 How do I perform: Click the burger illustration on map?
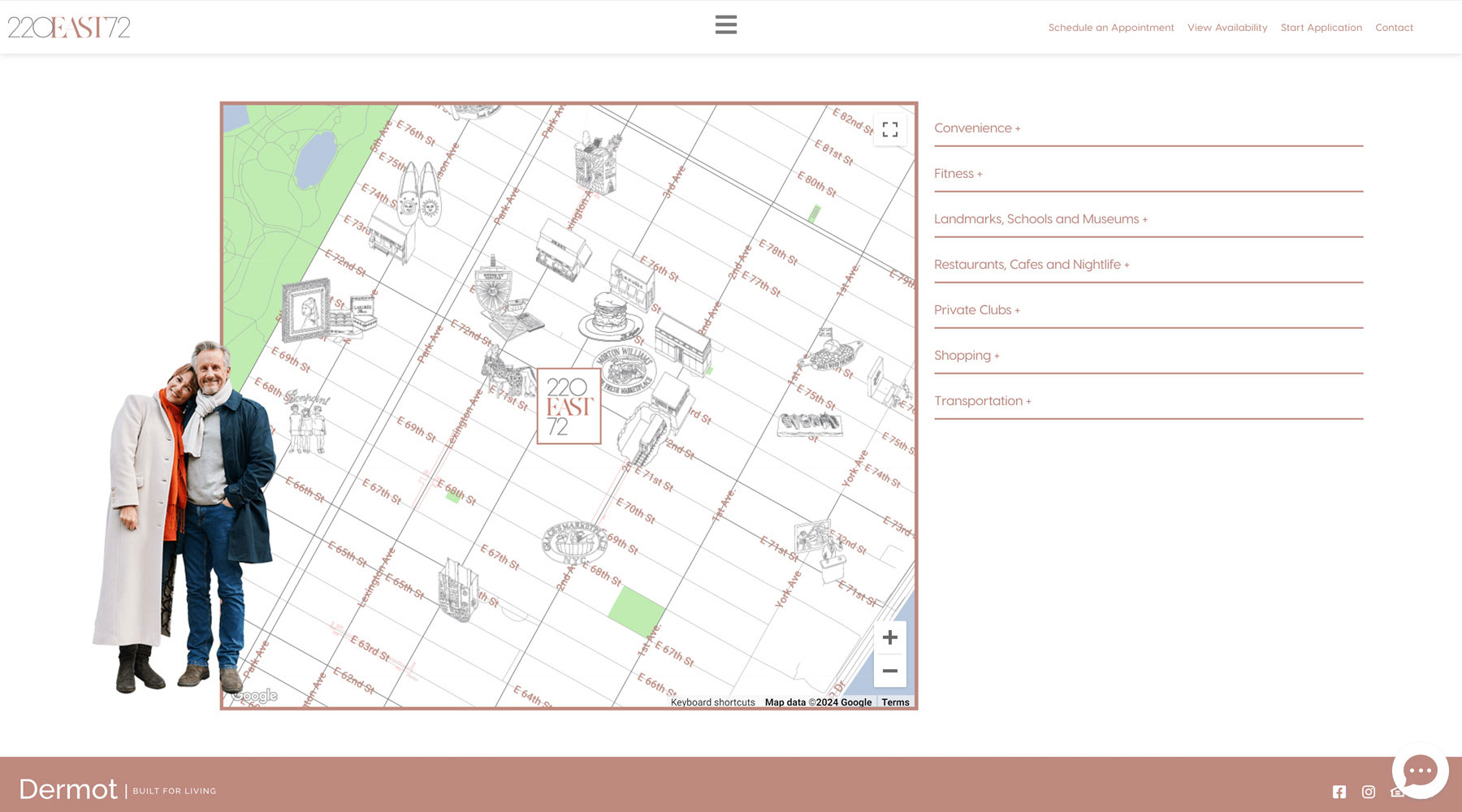pyautogui.click(x=610, y=315)
